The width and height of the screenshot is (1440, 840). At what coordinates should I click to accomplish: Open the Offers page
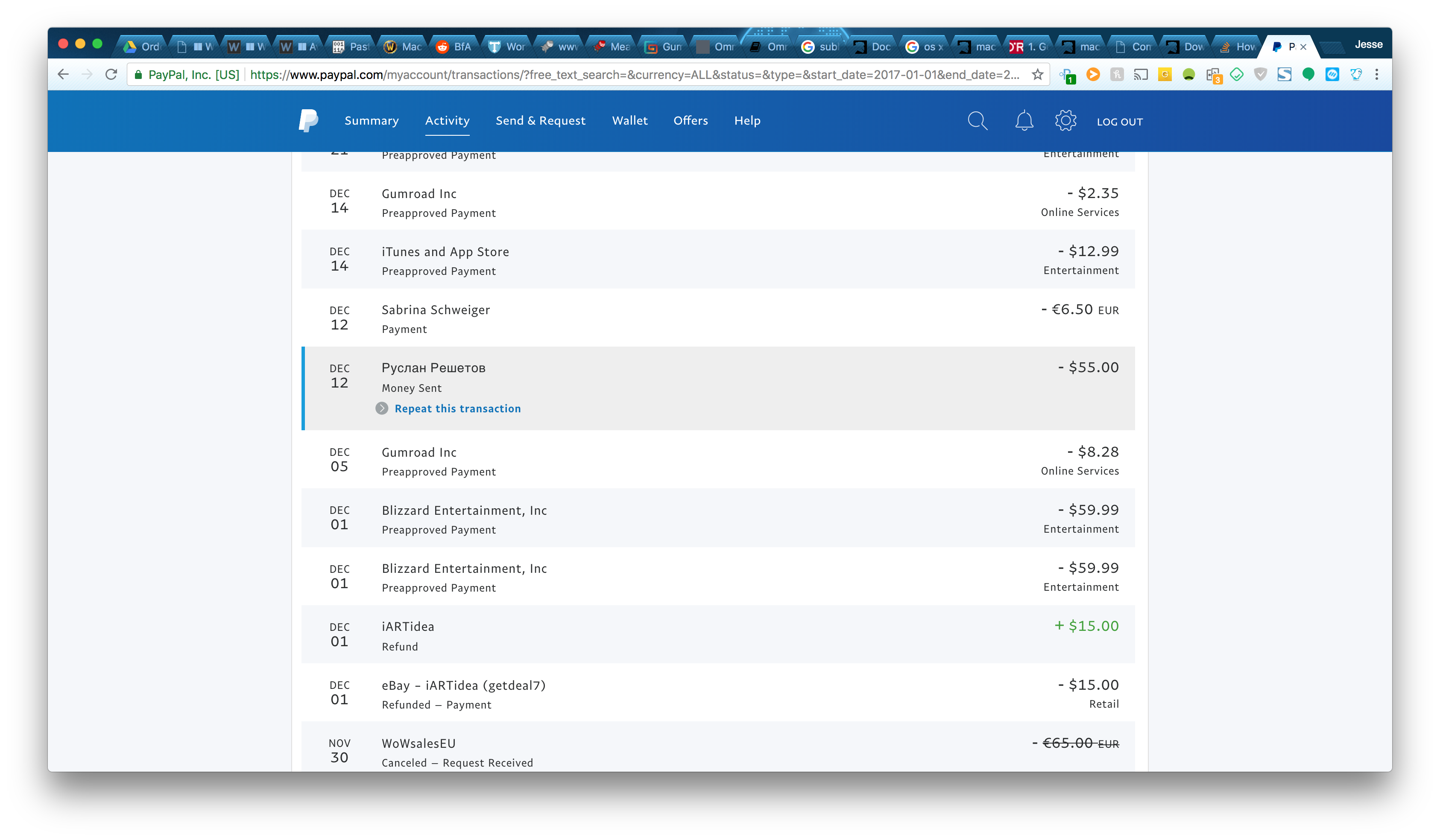coord(690,120)
